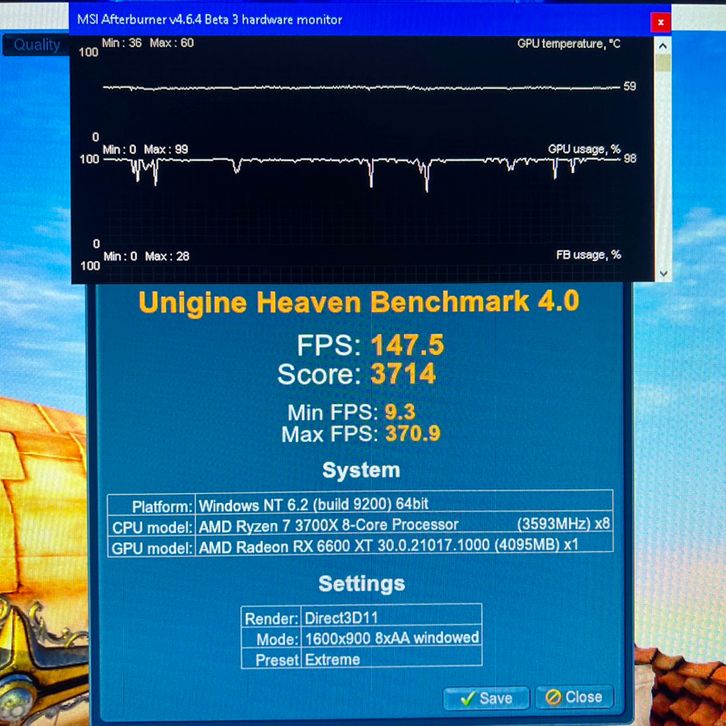Click the Save button in benchmark results
The image size is (726, 726).
486,697
